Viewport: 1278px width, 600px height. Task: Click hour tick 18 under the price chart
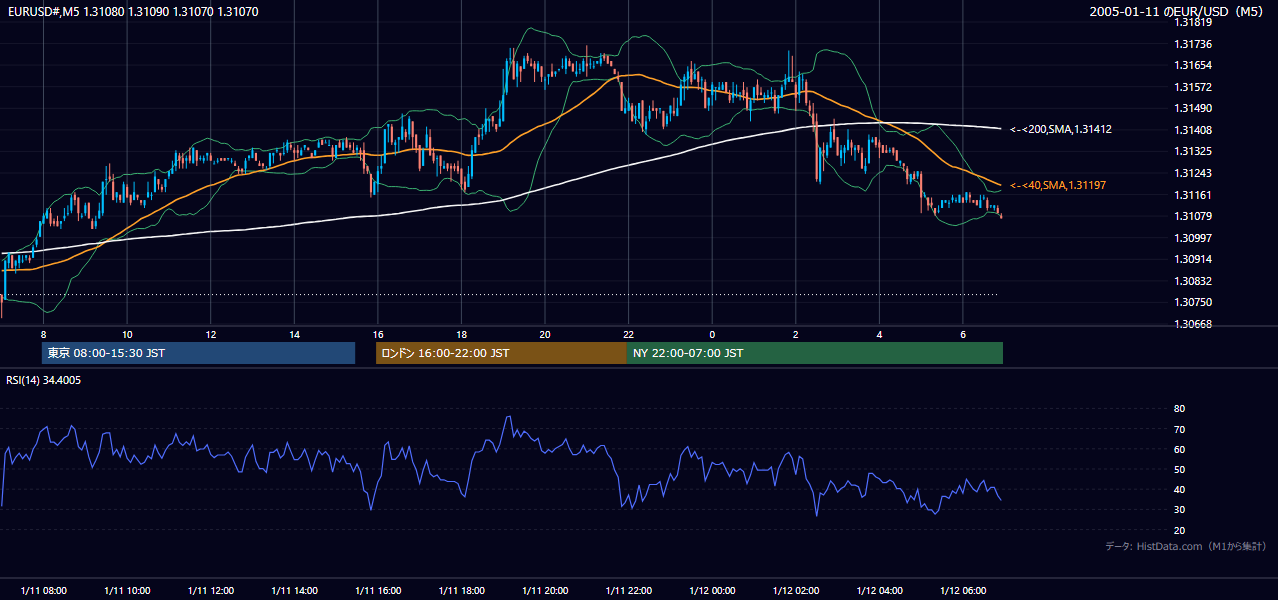pos(461,334)
